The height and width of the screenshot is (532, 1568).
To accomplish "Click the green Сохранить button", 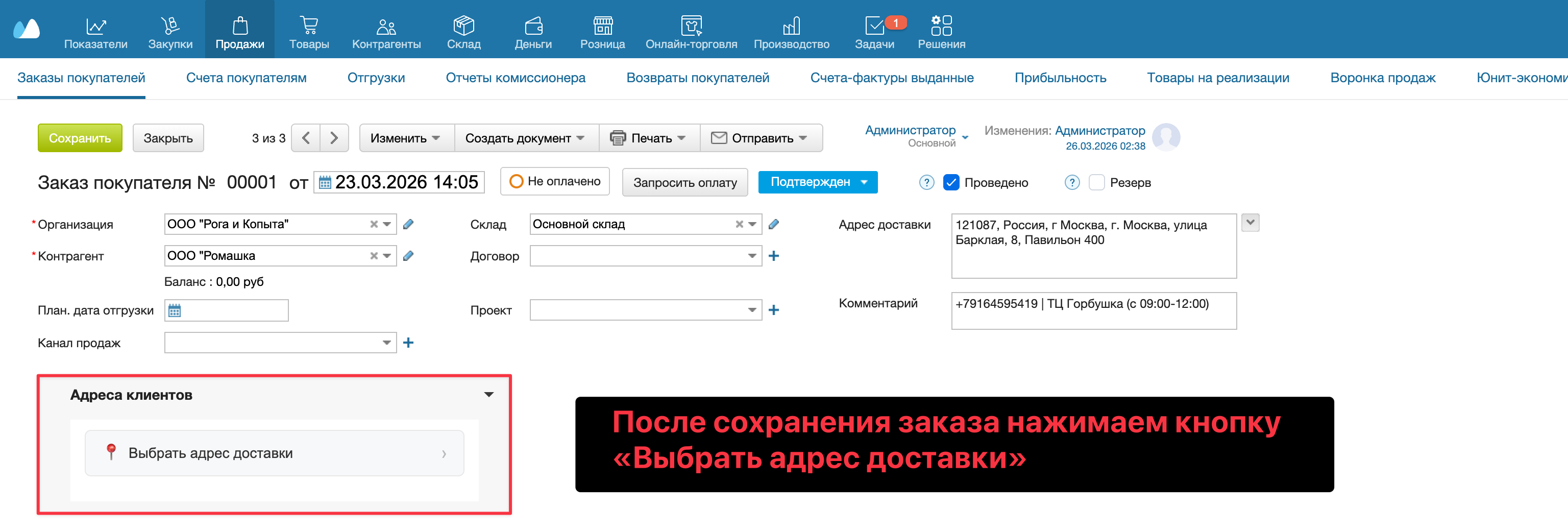I will click(x=80, y=137).
